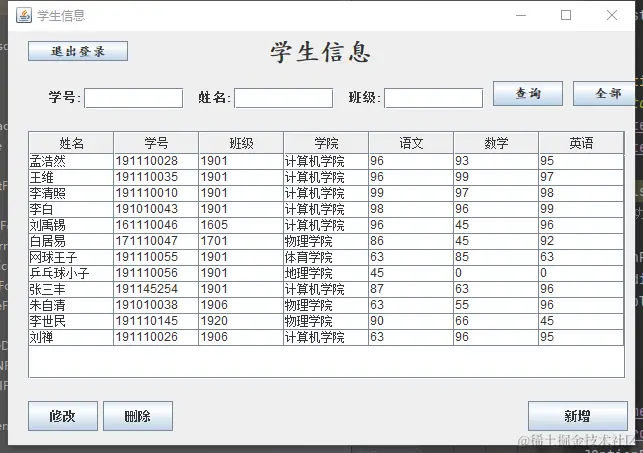
Task: Click the 退出登录 logout button
Action: [78, 51]
